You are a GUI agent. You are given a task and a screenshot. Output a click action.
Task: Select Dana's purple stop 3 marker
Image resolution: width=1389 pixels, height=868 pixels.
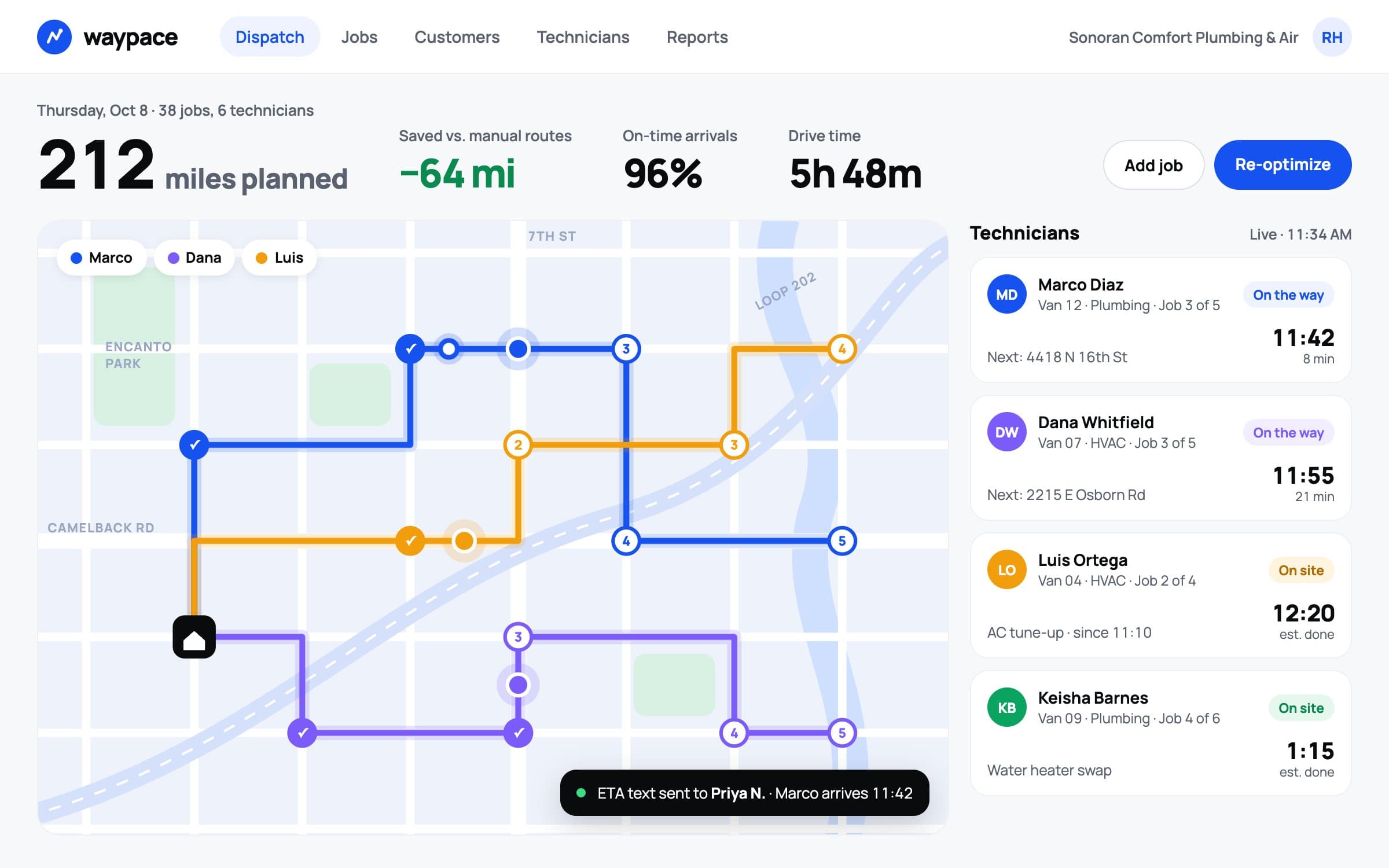click(x=518, y=637)
